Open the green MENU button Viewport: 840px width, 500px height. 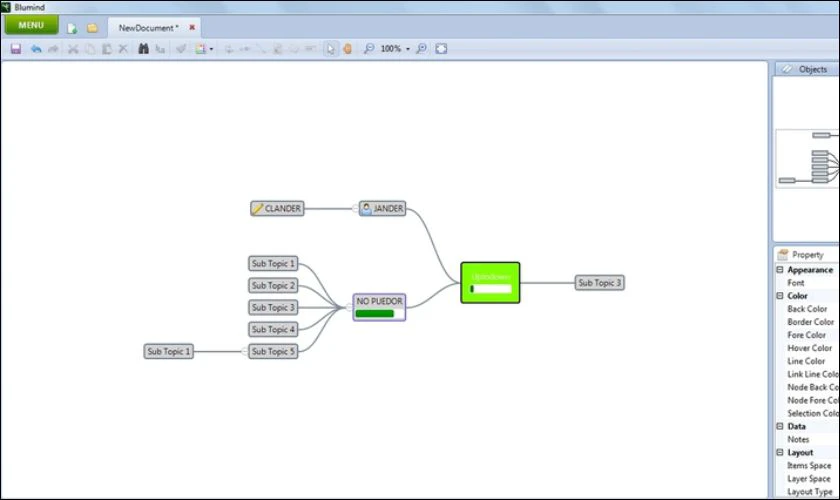(x=31, y=25)
